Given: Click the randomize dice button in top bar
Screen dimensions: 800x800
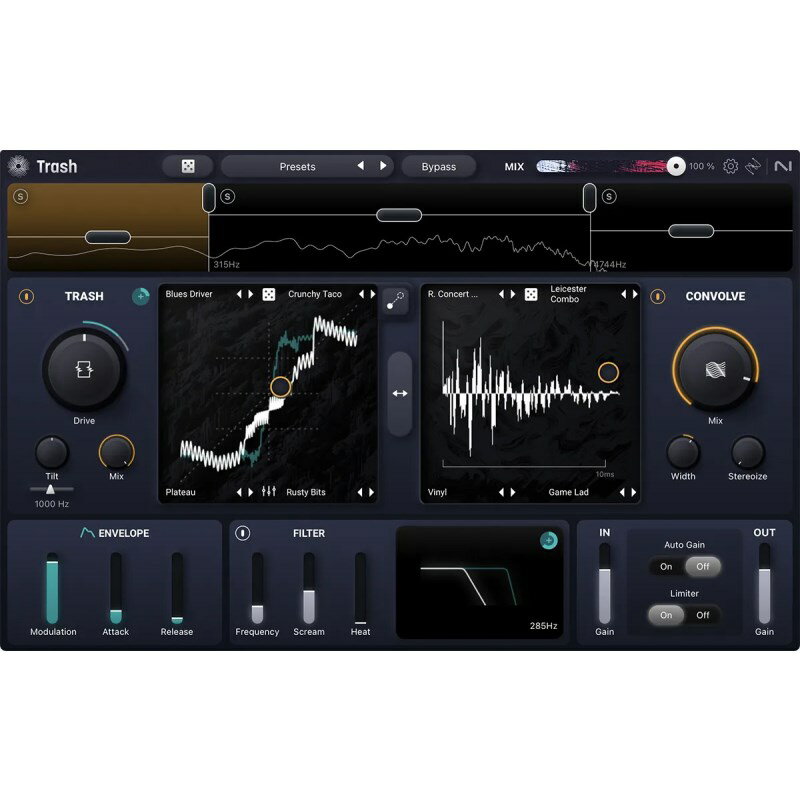Looking at the screenshot, I should (188, 167).
